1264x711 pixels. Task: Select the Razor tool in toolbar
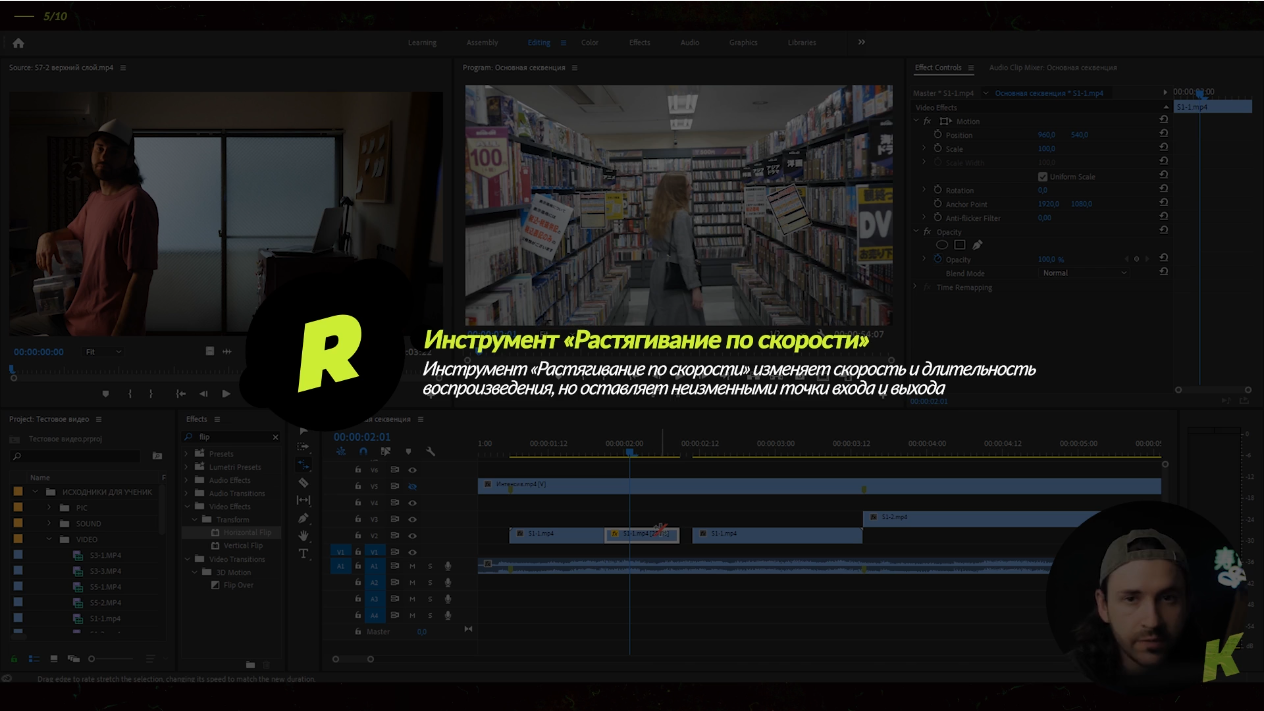304,482
